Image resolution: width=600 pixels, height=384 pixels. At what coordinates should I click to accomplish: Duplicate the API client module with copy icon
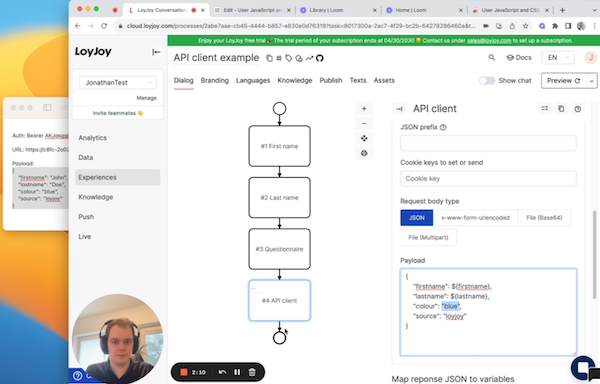pyautogui.click(x=561, y=109)
